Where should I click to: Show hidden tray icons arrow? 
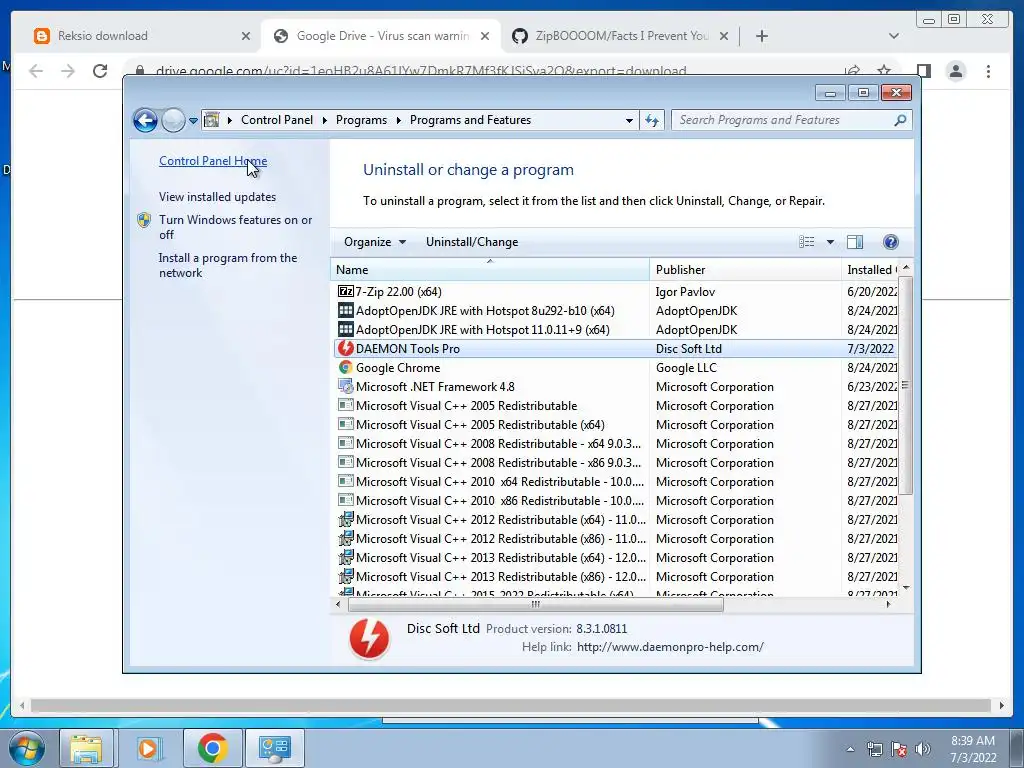850,749
